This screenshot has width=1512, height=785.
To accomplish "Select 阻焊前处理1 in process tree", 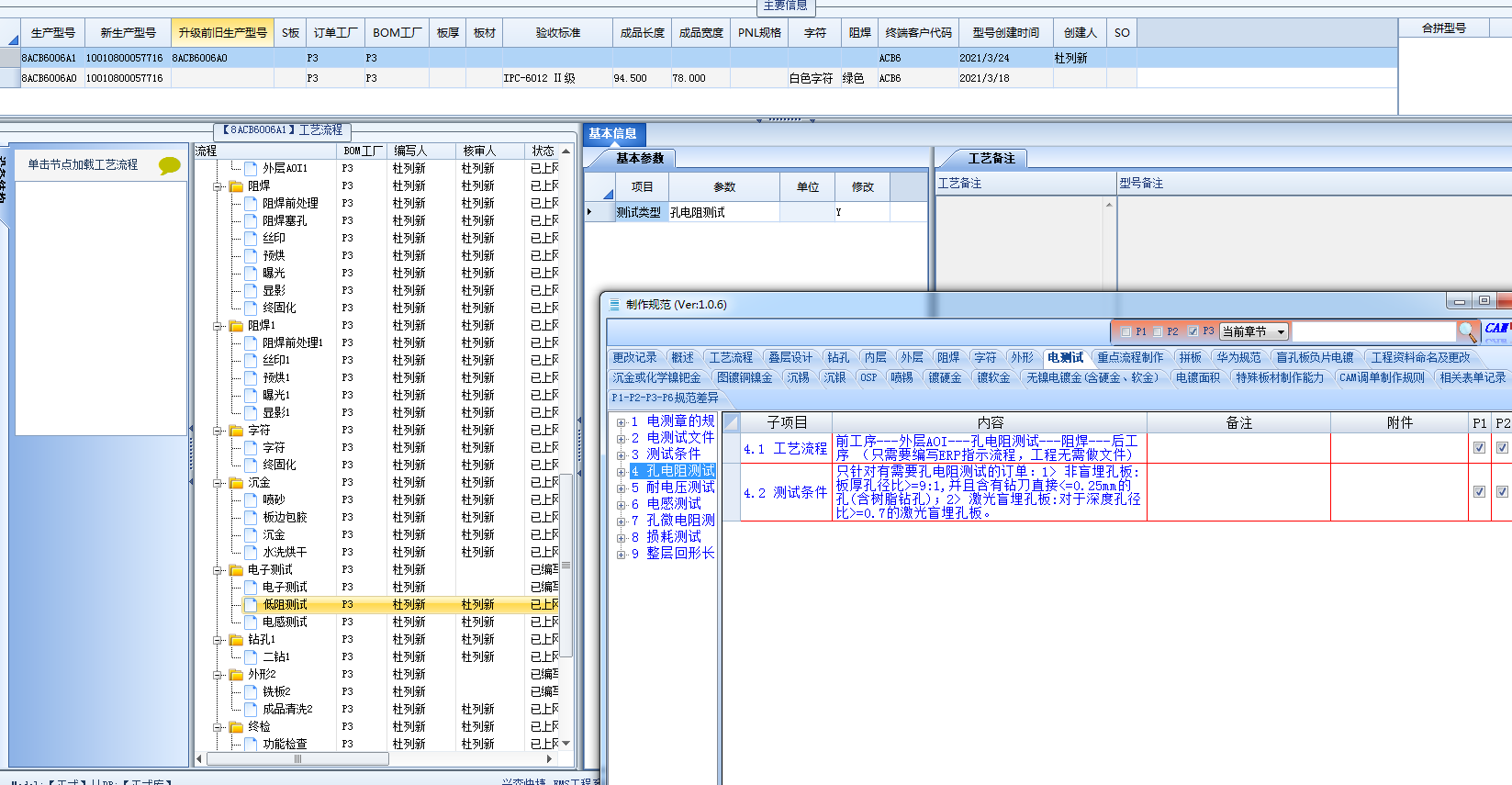I will (293, 342).
